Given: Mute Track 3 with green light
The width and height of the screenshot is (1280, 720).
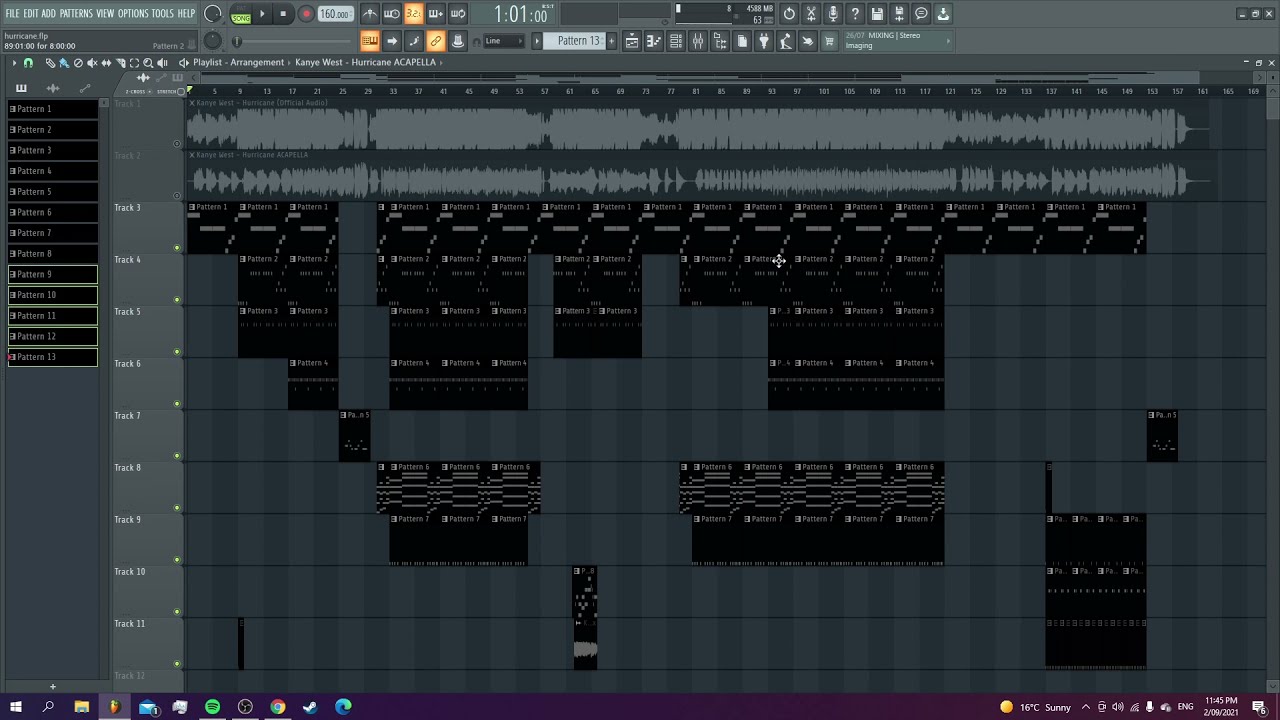Looking at the screenshot, I should (x=178, y=248).
